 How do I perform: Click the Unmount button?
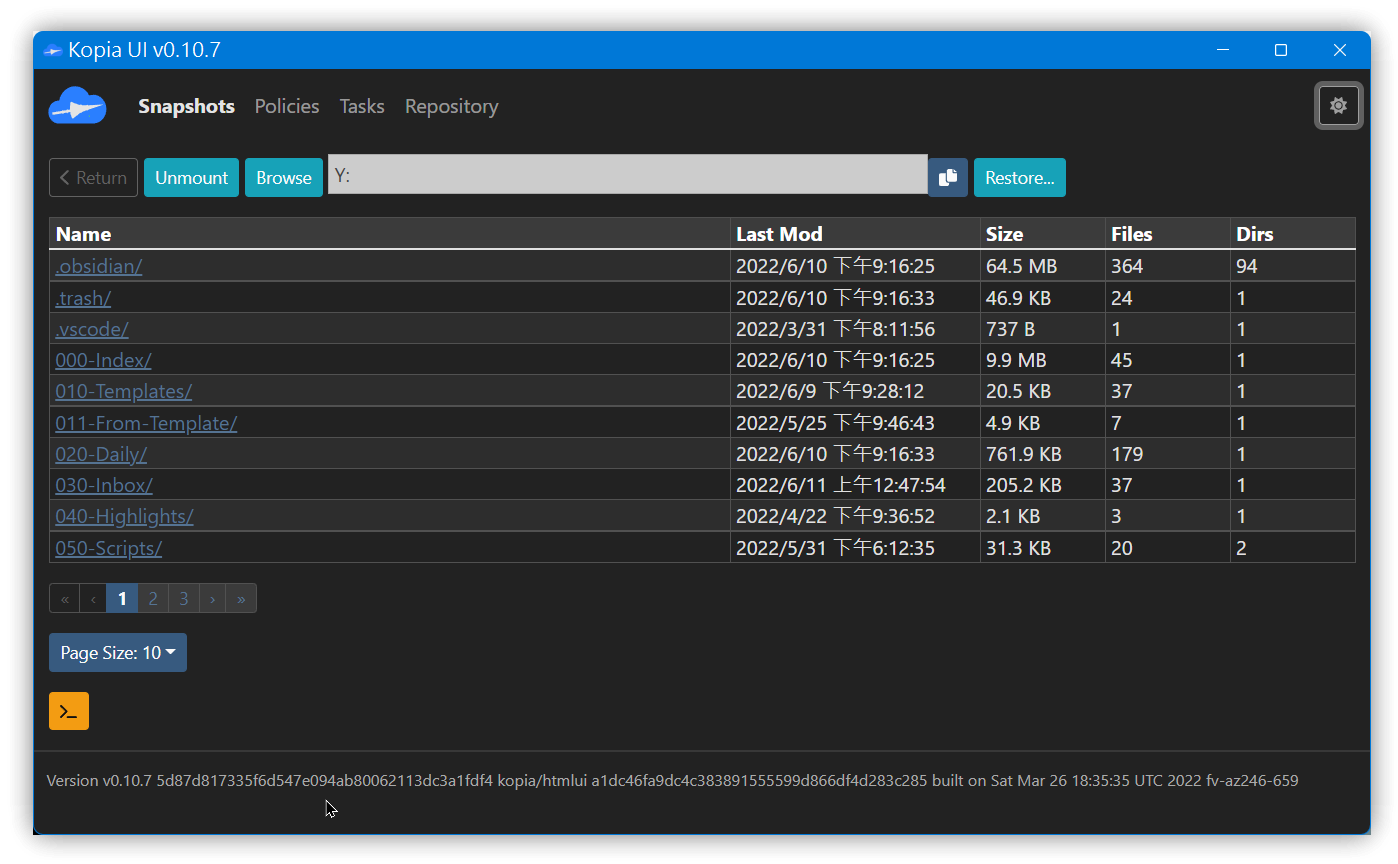point(191,177)
